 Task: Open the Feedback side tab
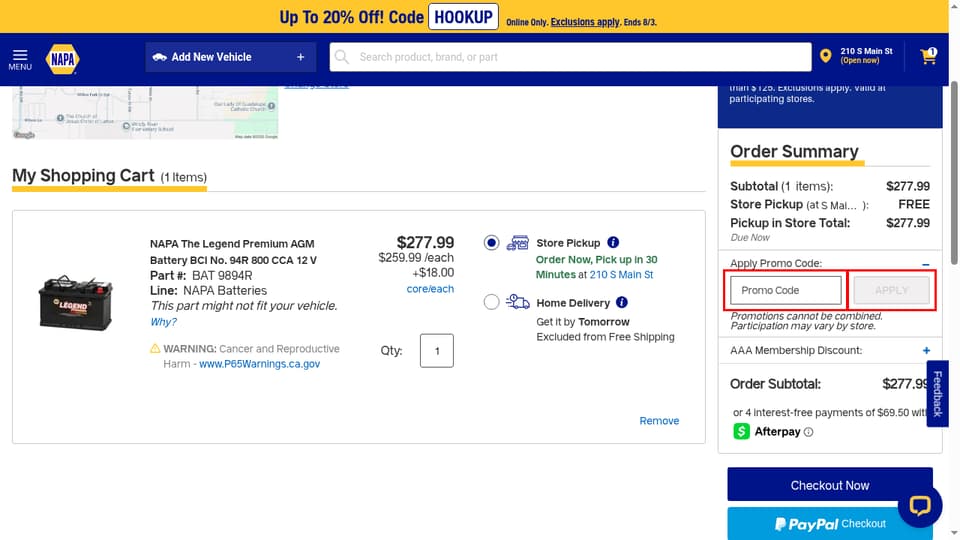(937, 394)
